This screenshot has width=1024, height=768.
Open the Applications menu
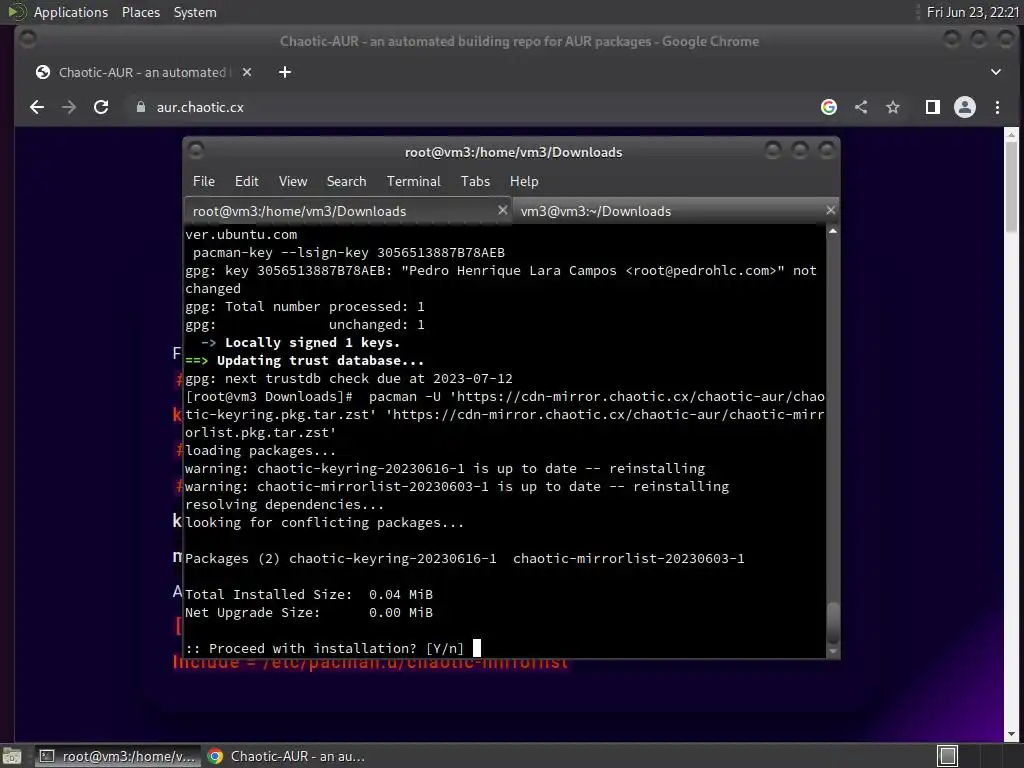(61, 12)
